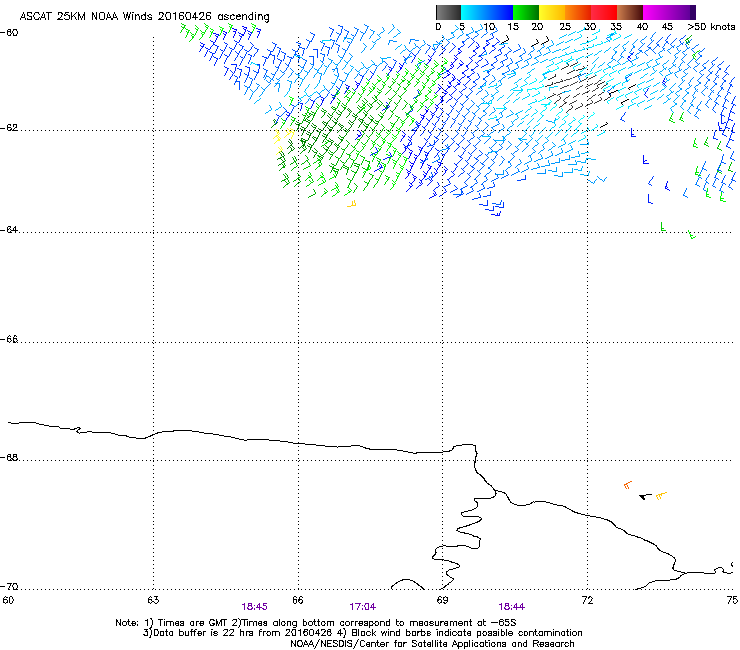Image resolution: width=740 pixels, height=650 pixels.
Task: Click the orange wind barb near 68S
Action: coord(627,485)
